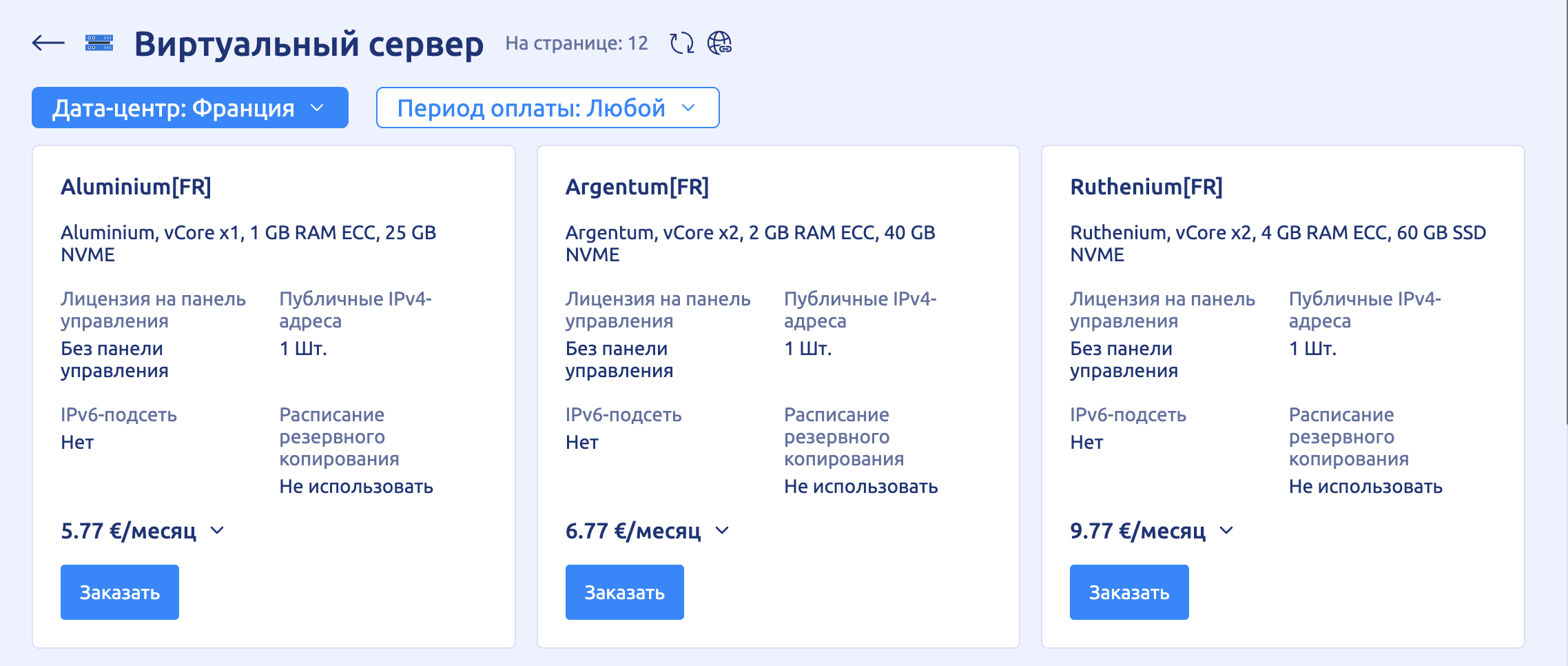Click the На странице: 12 setting
This screenshot has width=1568, height=666.
click(576, 43)
